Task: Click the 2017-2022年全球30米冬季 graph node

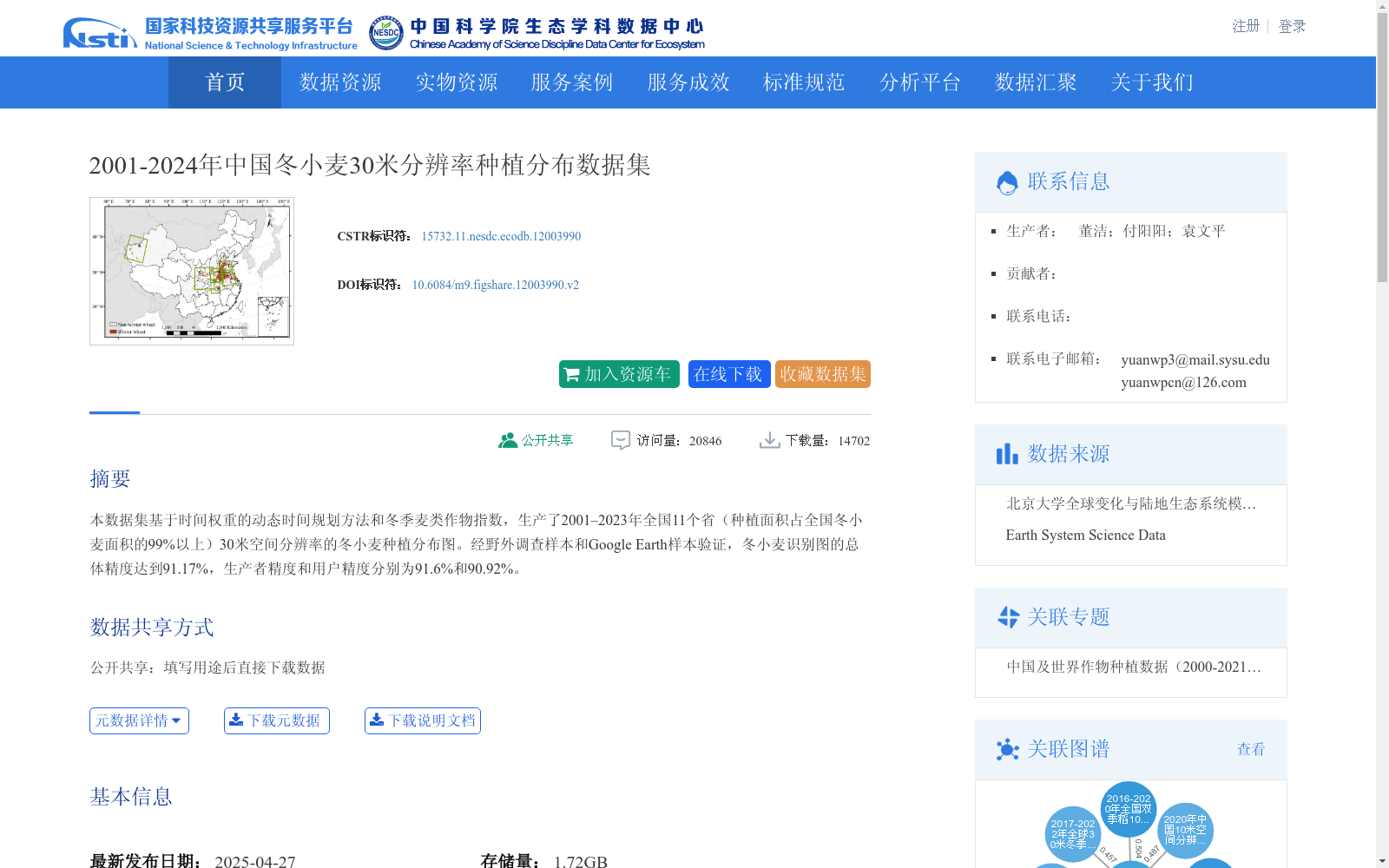Action: pyautogui.click(x=1073, y=834)
